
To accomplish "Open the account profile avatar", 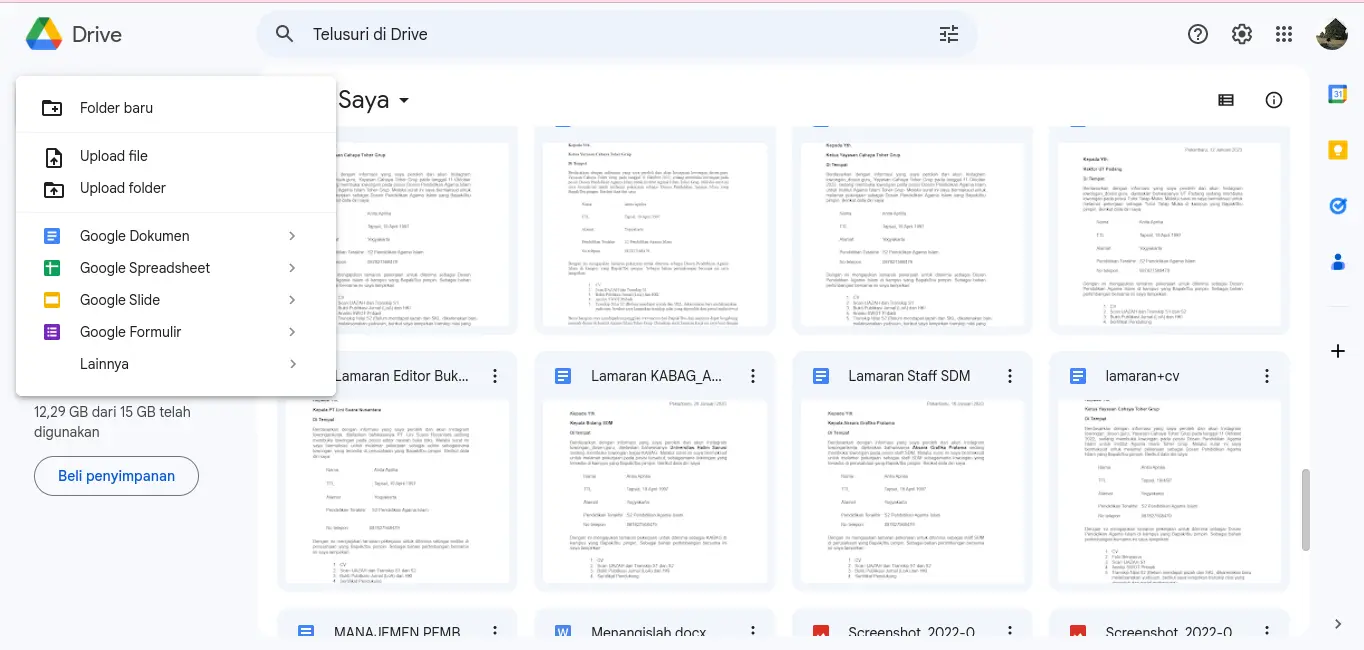I will [1332, 34].
